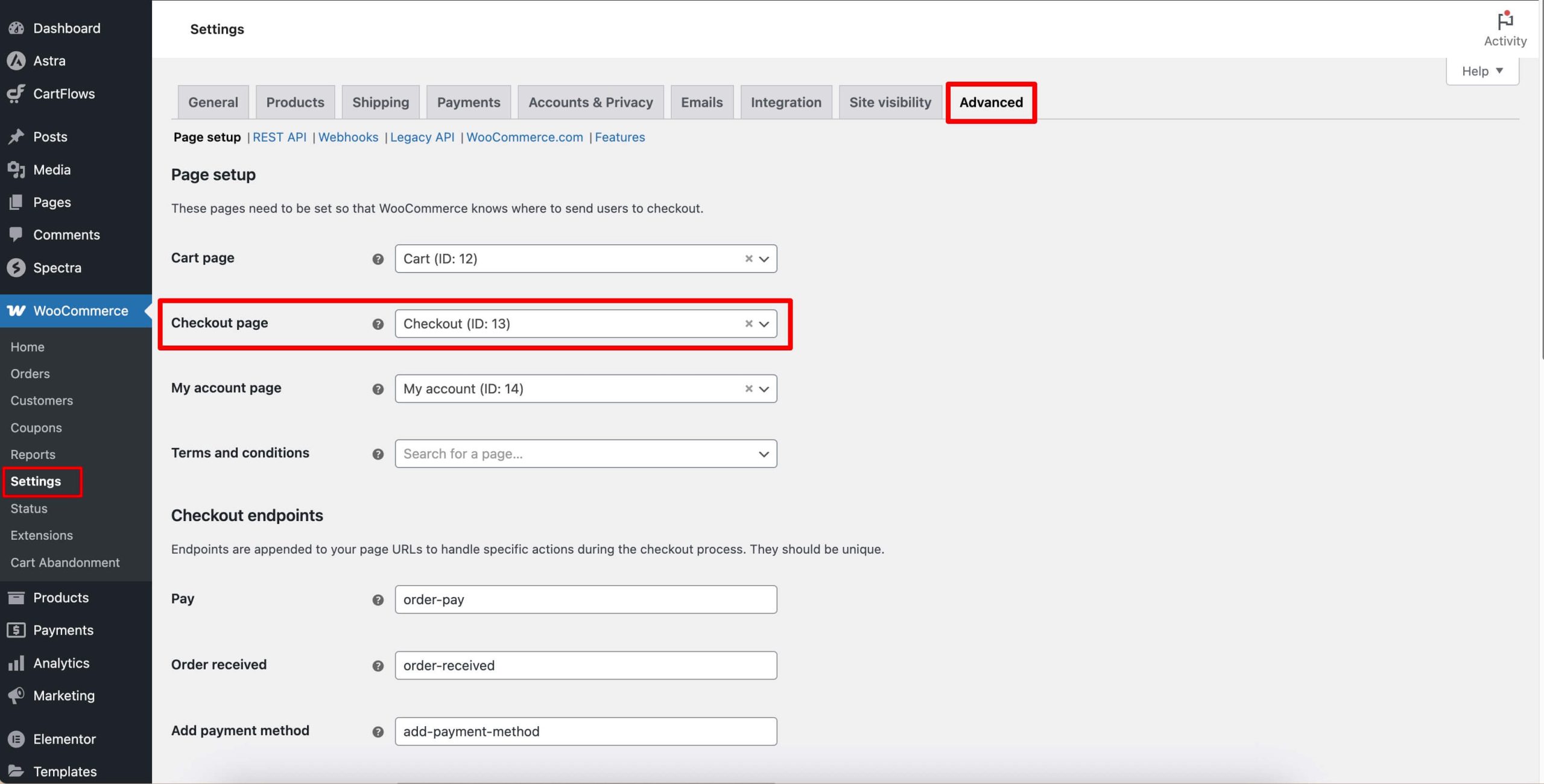This screenshot has width=1544, height=784.
Task: Switch to the General tab
Action: coord(213,103)
